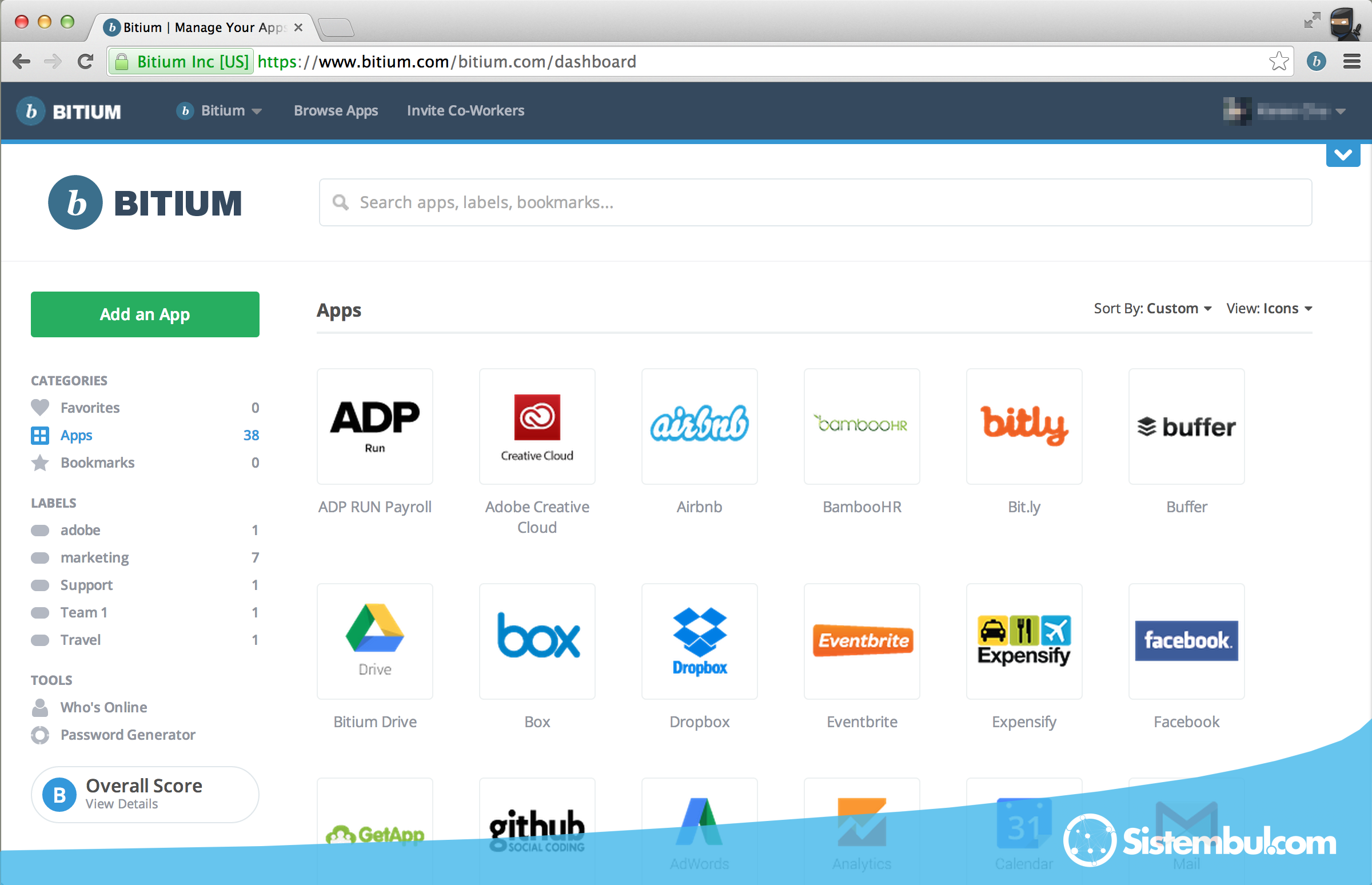Open the Password Generator tool
This screenshot has width=1372, height=885.
(114, 735)
